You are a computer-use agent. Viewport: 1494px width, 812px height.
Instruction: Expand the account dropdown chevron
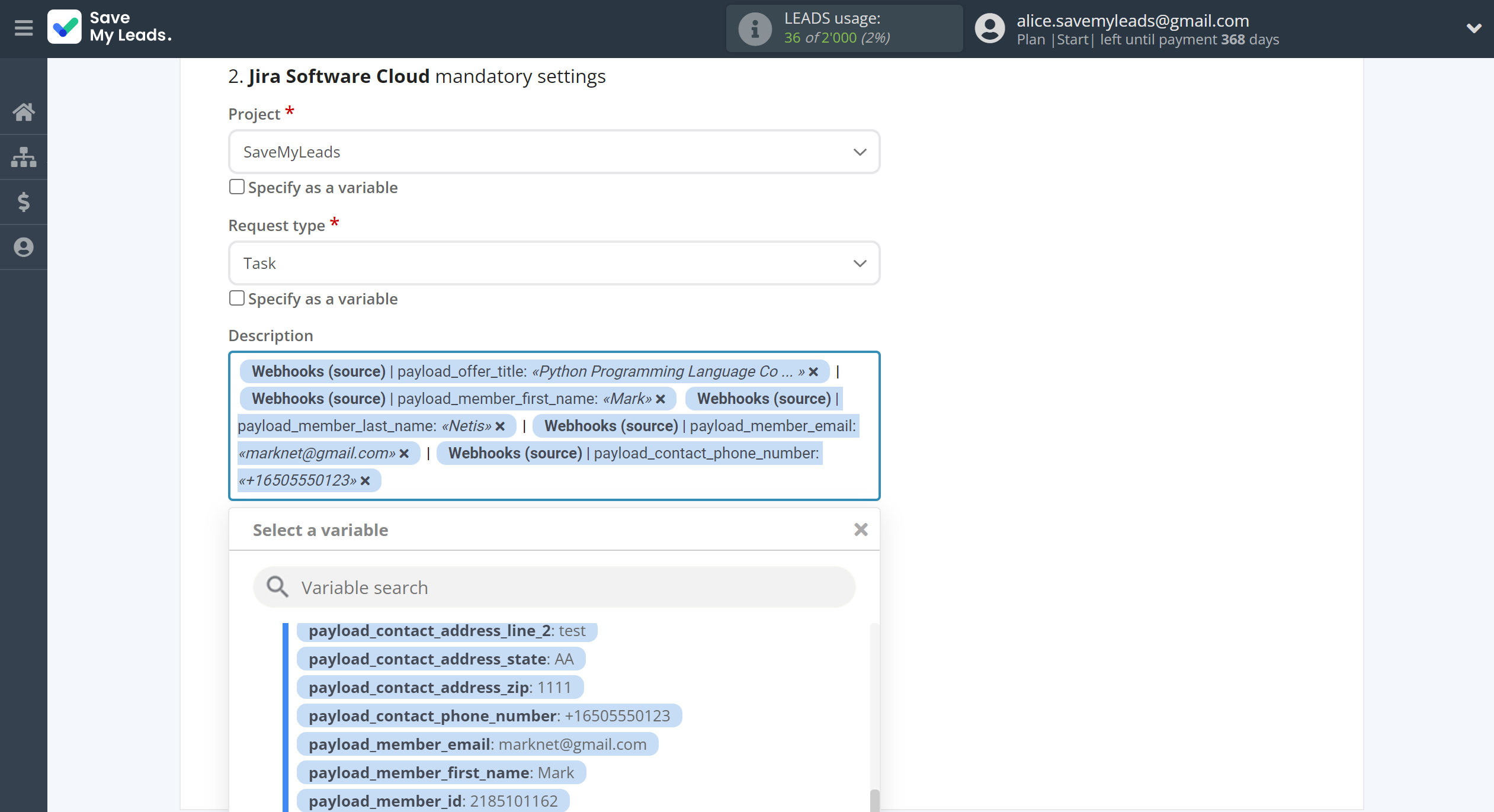point(1474,28)
